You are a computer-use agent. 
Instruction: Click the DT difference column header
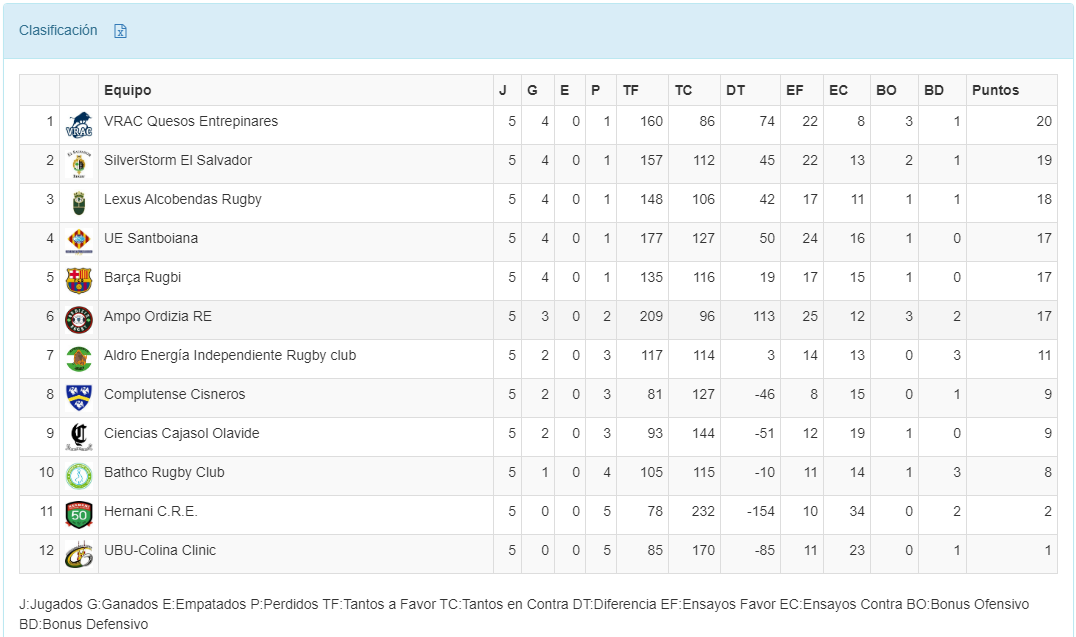(x=735, y=90)
